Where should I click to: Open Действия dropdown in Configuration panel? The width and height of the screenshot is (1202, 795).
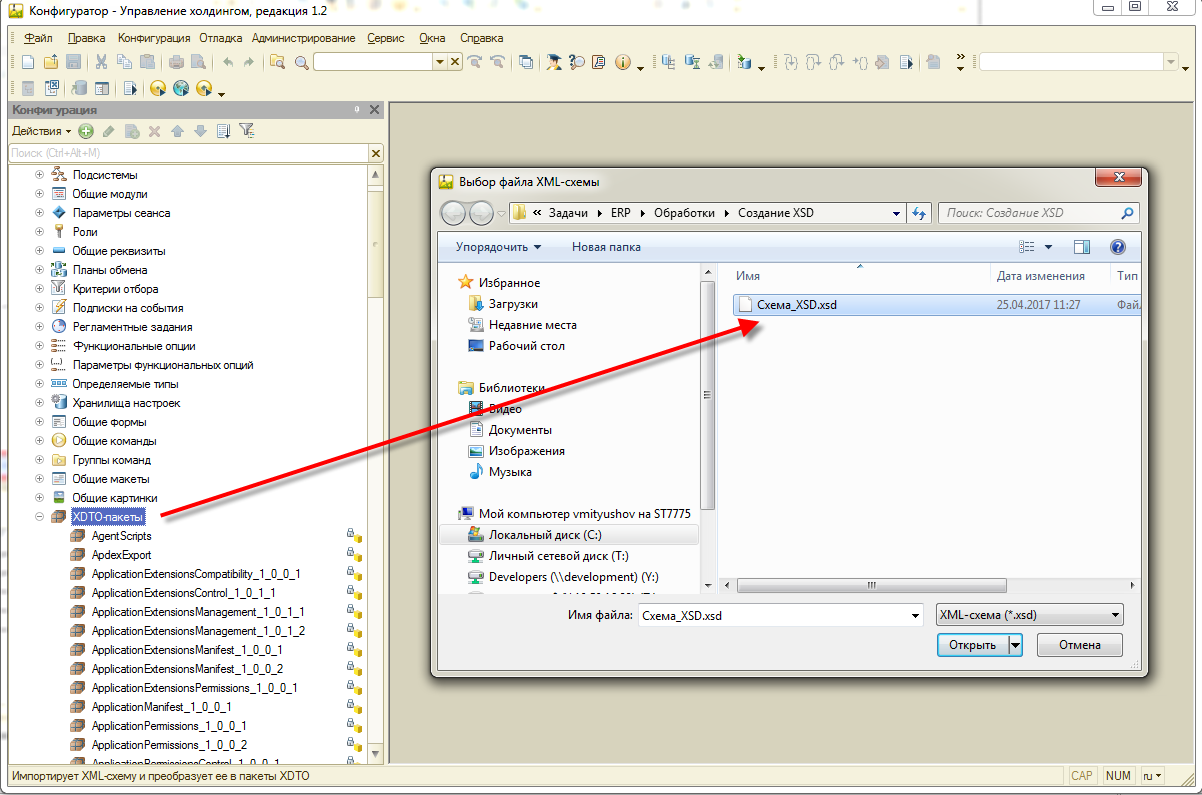pyautogui.click(x=42, y=131)
